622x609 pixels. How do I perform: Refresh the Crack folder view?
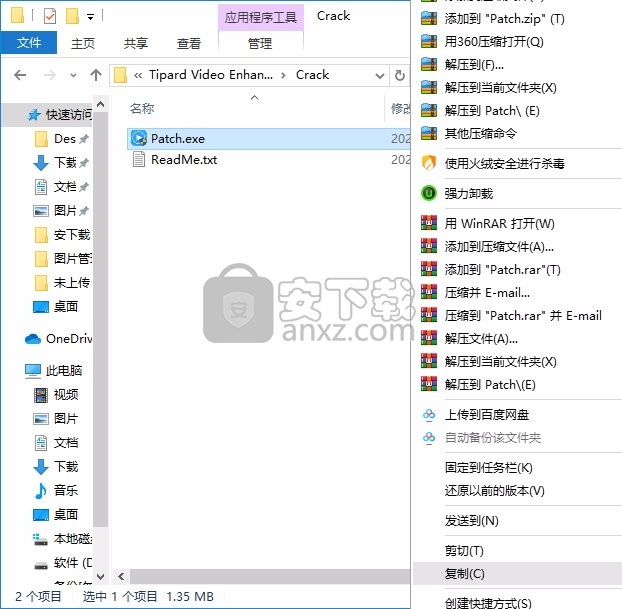400,75
